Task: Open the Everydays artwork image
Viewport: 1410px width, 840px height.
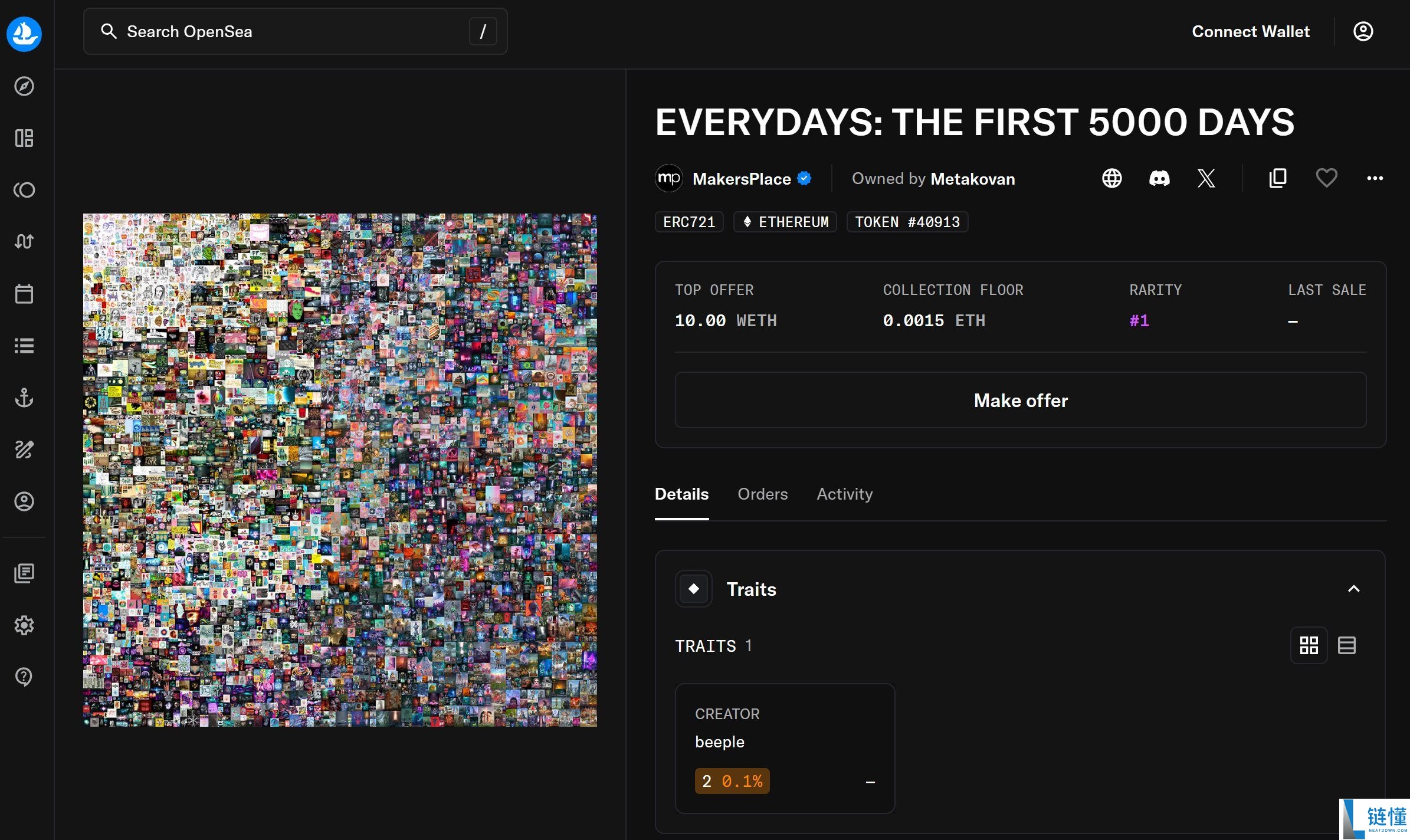Action: tap(340, 470)
